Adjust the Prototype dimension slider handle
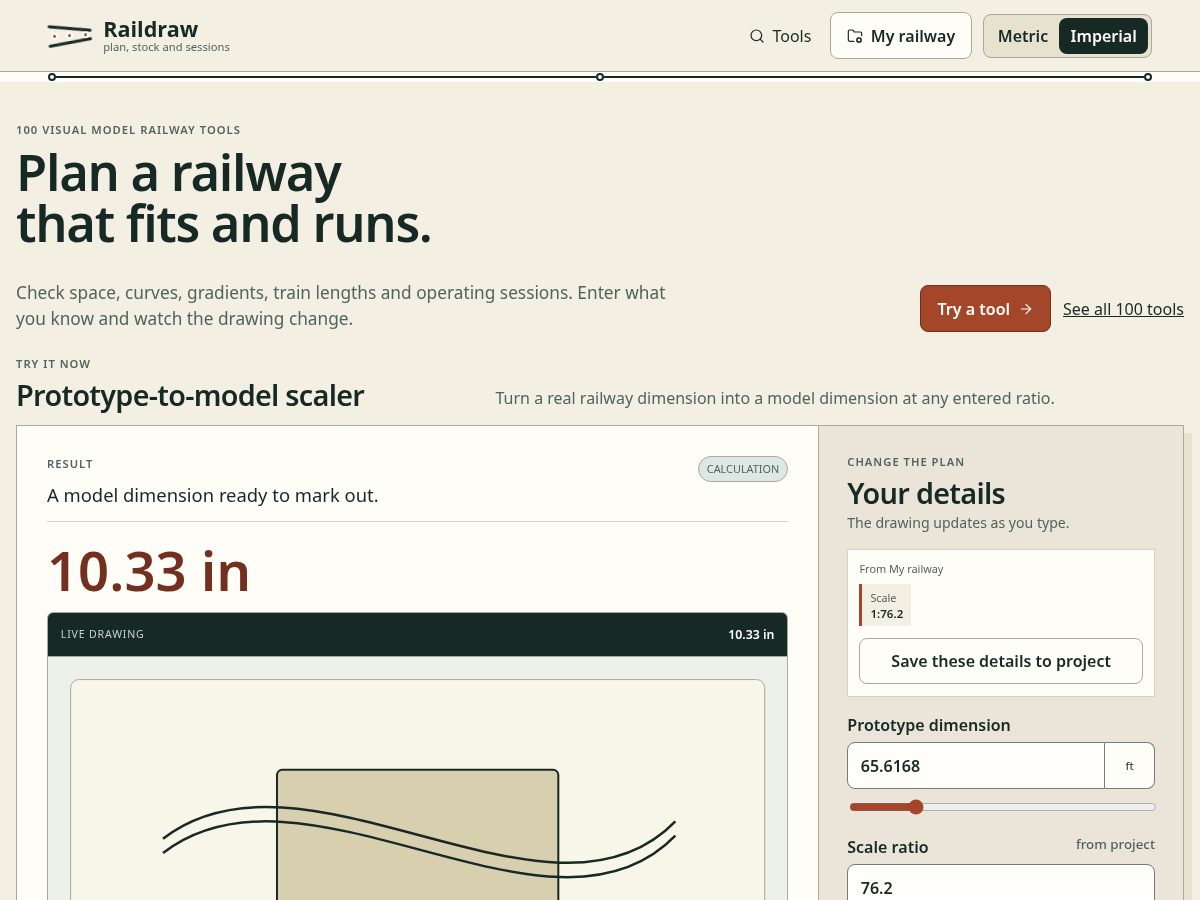 916,807
